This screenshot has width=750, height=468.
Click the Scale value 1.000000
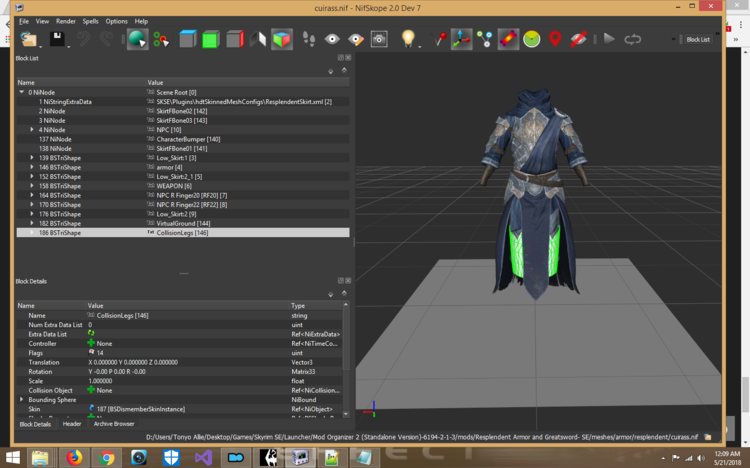click(100, 381)
